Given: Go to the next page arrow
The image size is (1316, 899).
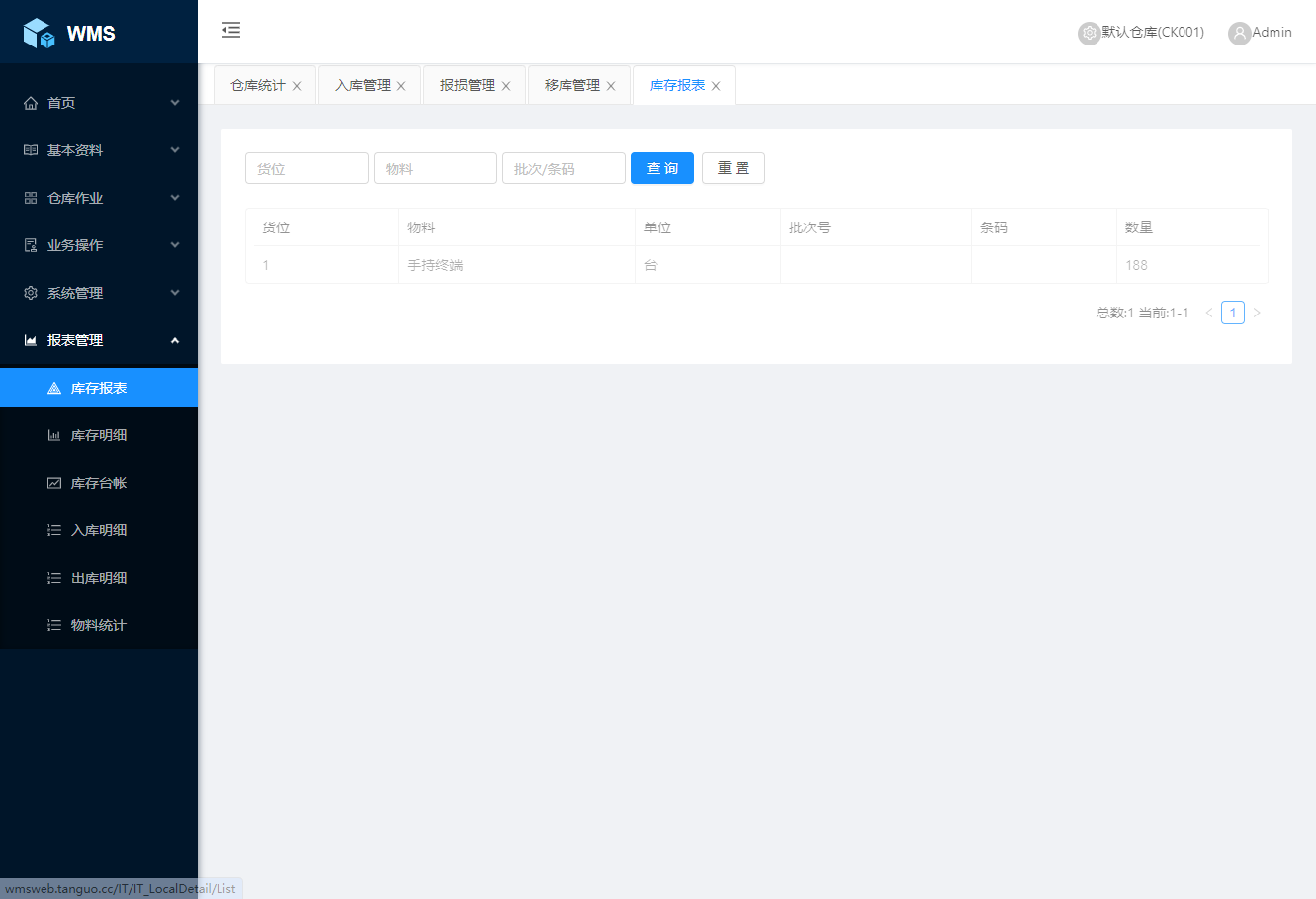Looking at the screenshot, I should click(x=1257, y=313).
